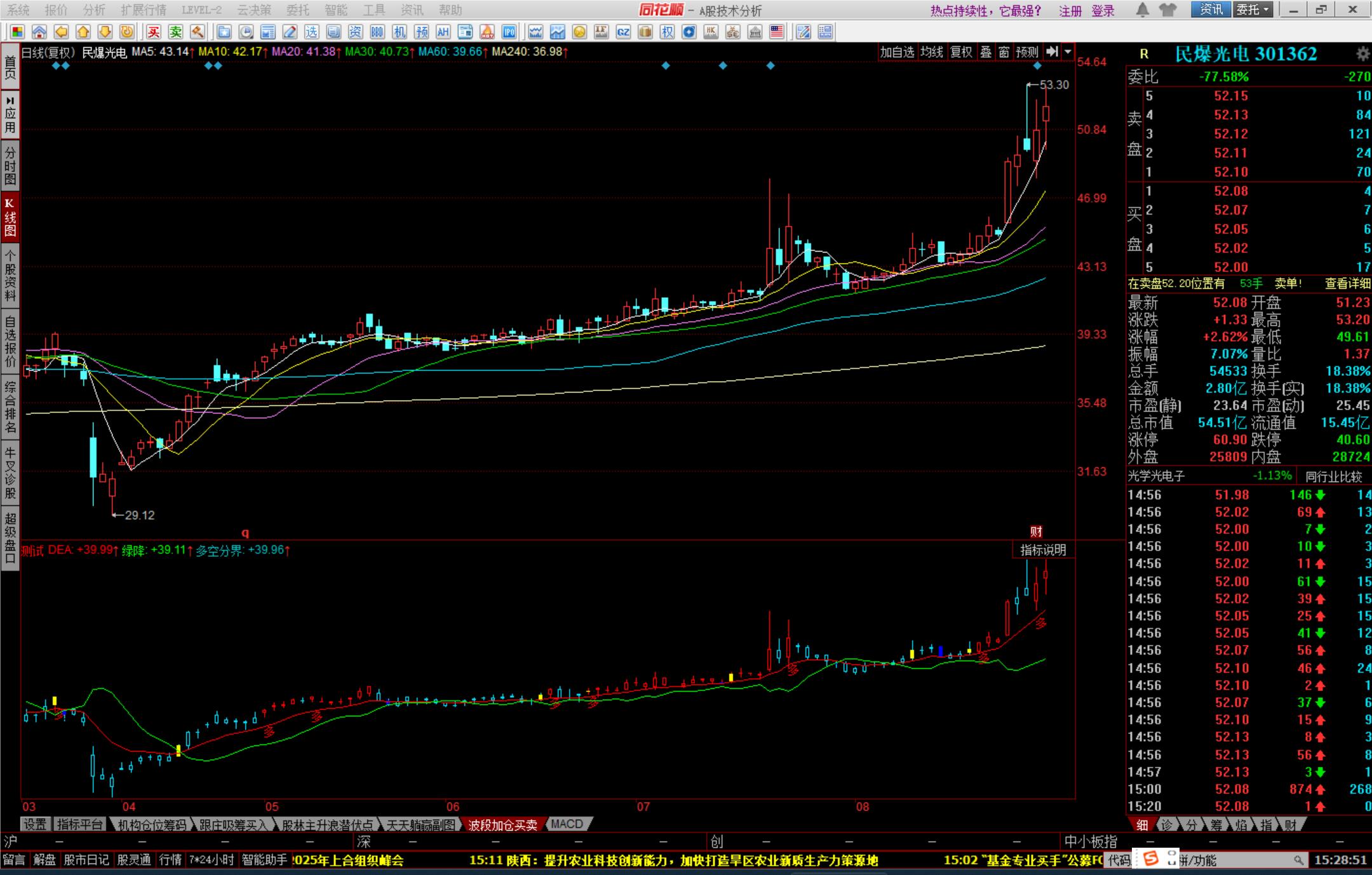The height and width of the screenshot is (875, 1372).
Task: Click 加自选 to add to watchlist
Action: [896, 52]
